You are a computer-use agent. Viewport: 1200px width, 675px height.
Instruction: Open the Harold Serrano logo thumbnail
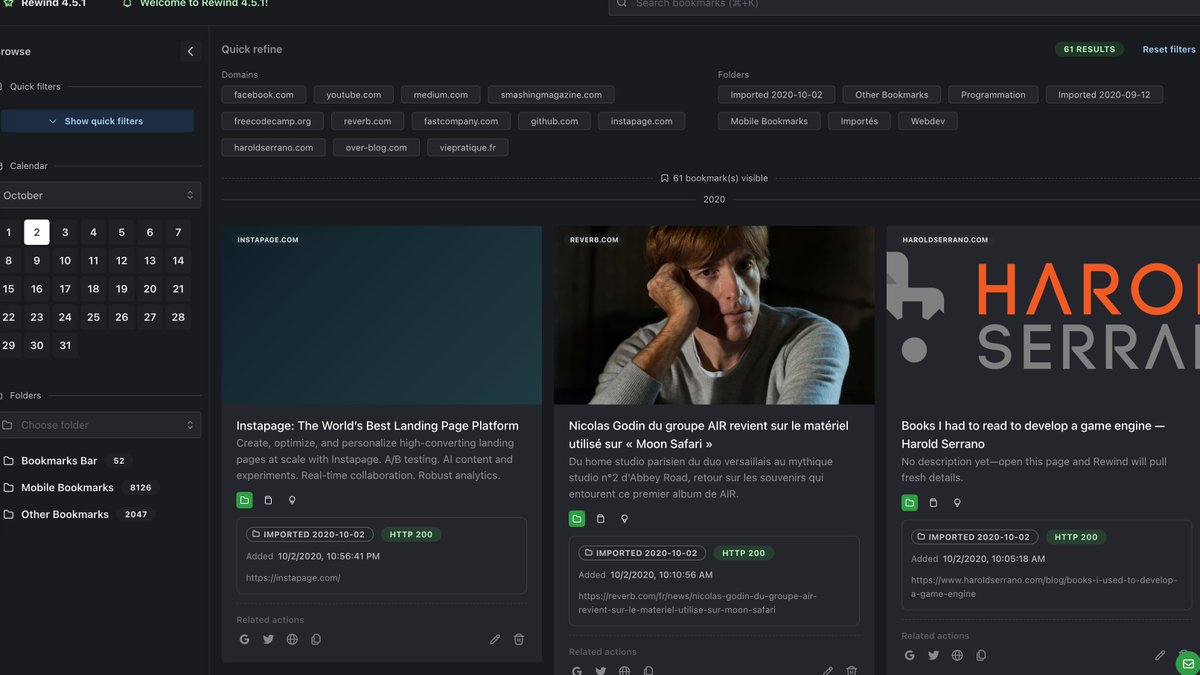click(1043, 315)
